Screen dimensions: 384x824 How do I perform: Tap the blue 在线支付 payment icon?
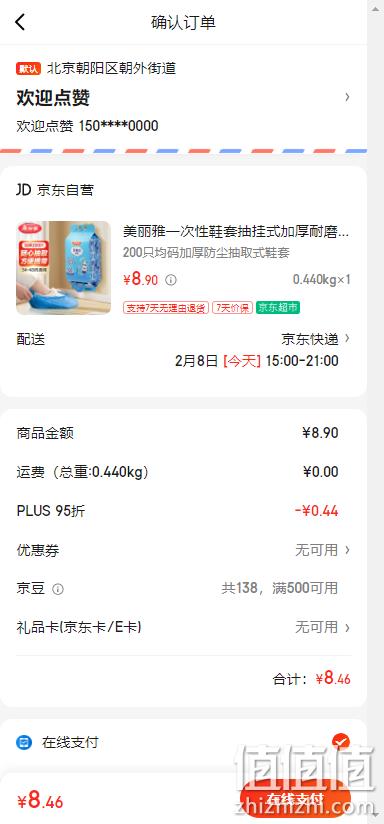pyautogui.click(x=24, y=743)
